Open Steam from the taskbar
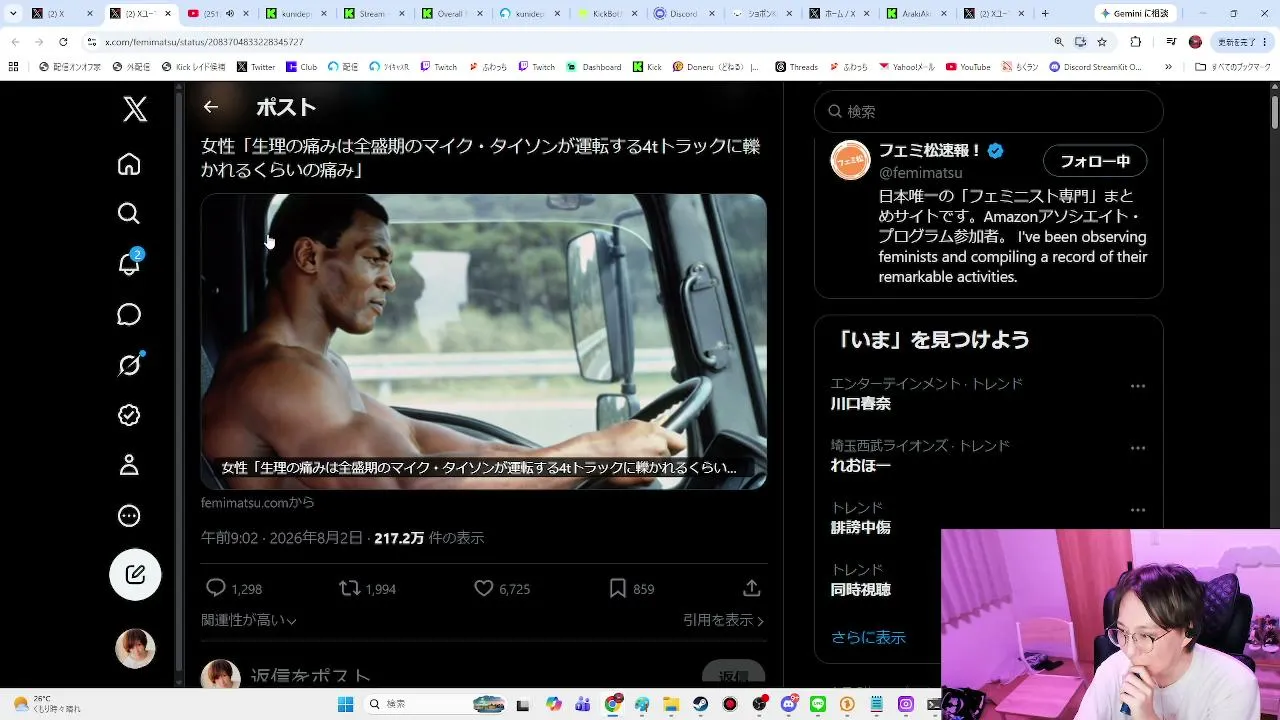The height and width of the screenshot is (720, 1280). (702, 704)
